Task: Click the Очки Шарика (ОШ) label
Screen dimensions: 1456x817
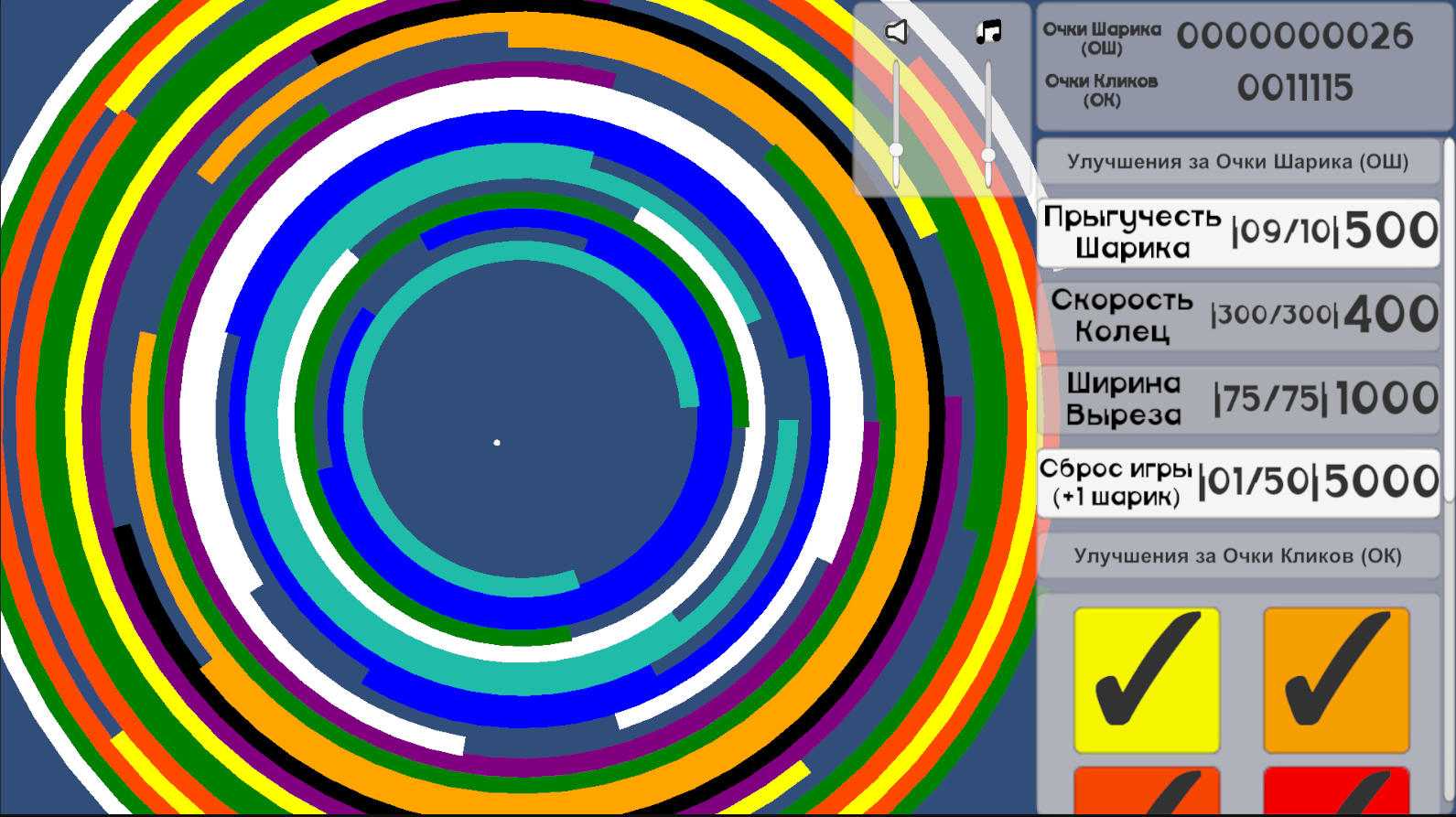Action: tap(1102, 38)
